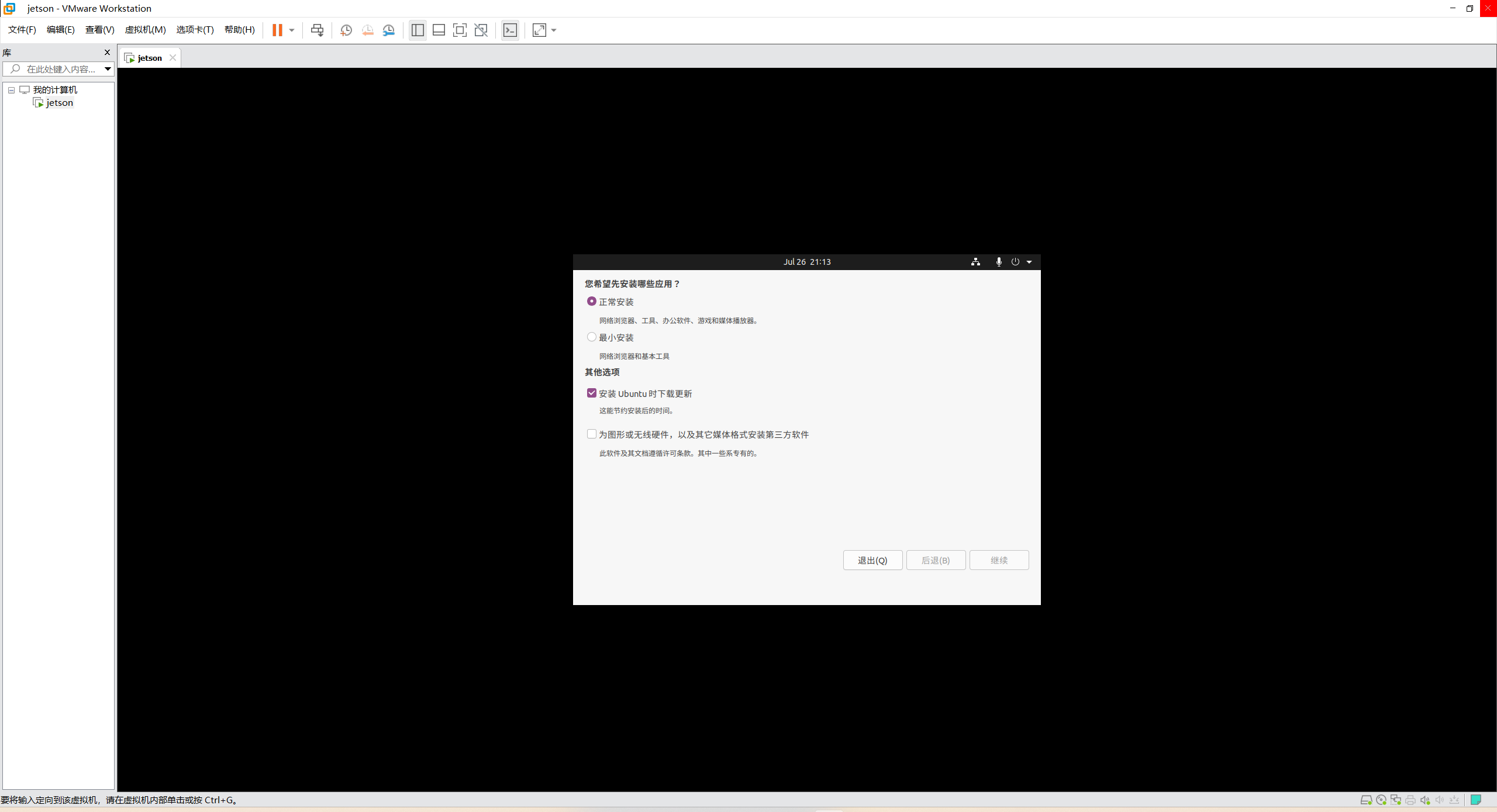Viewport: 1497px width, 812px height.
Task: Click the Ubuntu network status icon
Action: (x=975, y=262)
